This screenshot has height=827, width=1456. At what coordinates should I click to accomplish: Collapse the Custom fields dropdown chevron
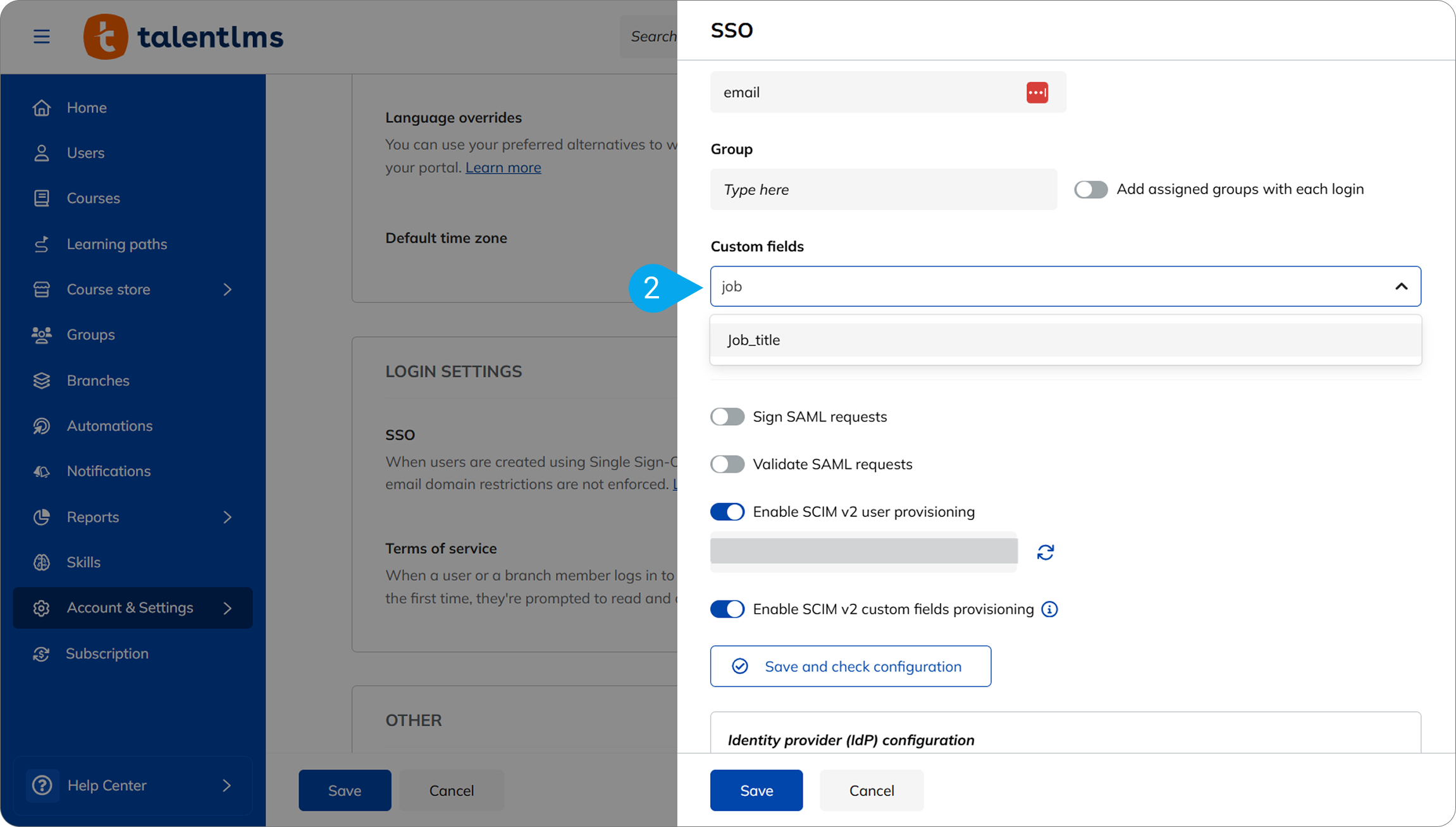[1401, 287]
